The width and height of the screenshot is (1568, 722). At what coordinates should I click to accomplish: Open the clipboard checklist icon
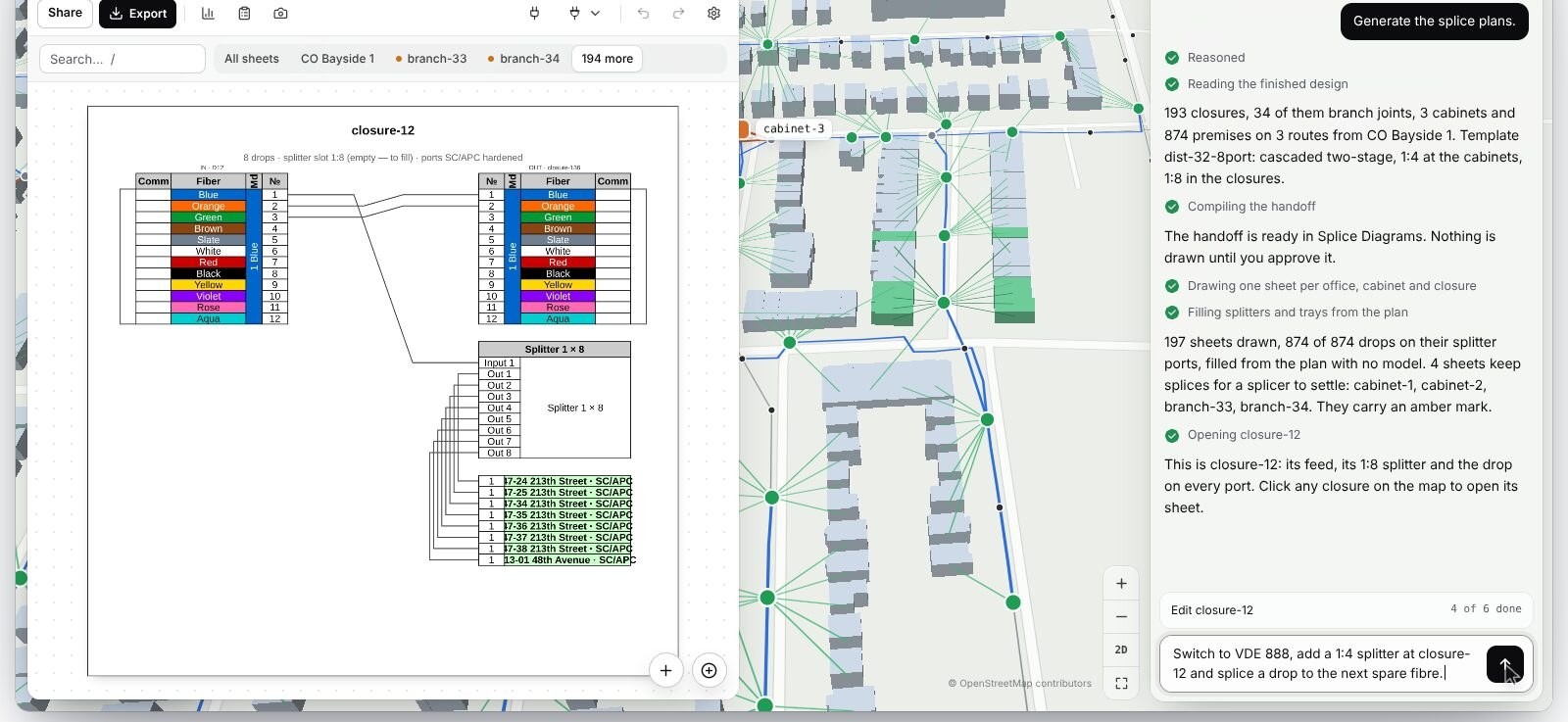coord(244,14)
